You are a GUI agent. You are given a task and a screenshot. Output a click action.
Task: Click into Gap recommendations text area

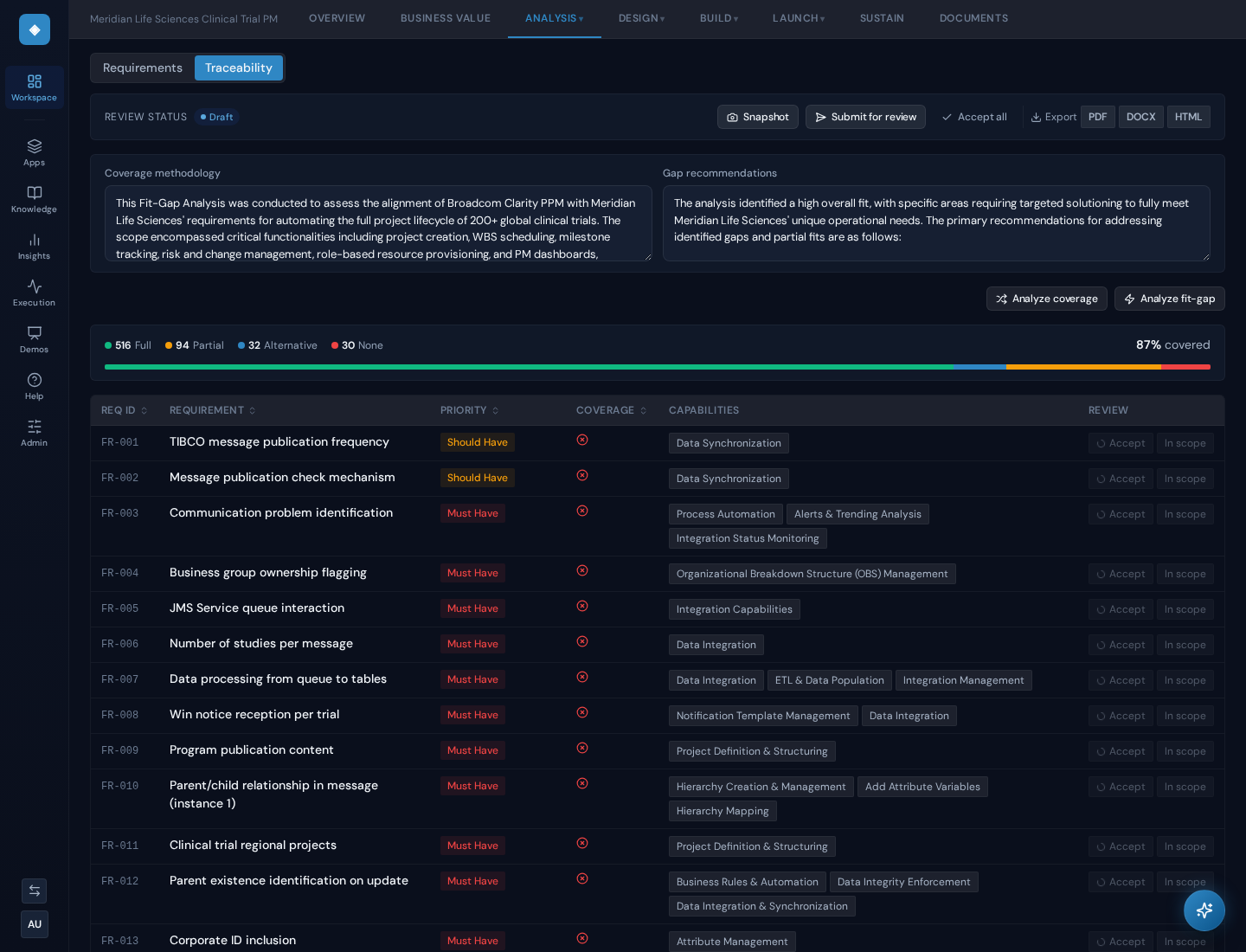(936, 223)
